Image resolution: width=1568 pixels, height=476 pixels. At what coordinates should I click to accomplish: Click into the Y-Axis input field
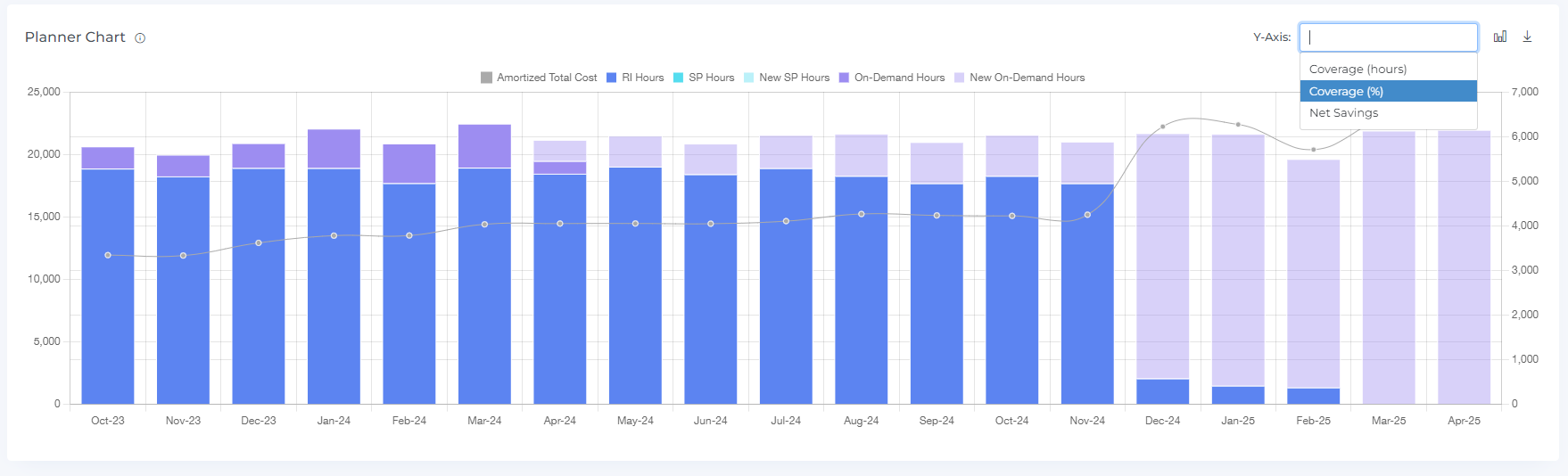pyautogui.click(x=1388, y=37)
